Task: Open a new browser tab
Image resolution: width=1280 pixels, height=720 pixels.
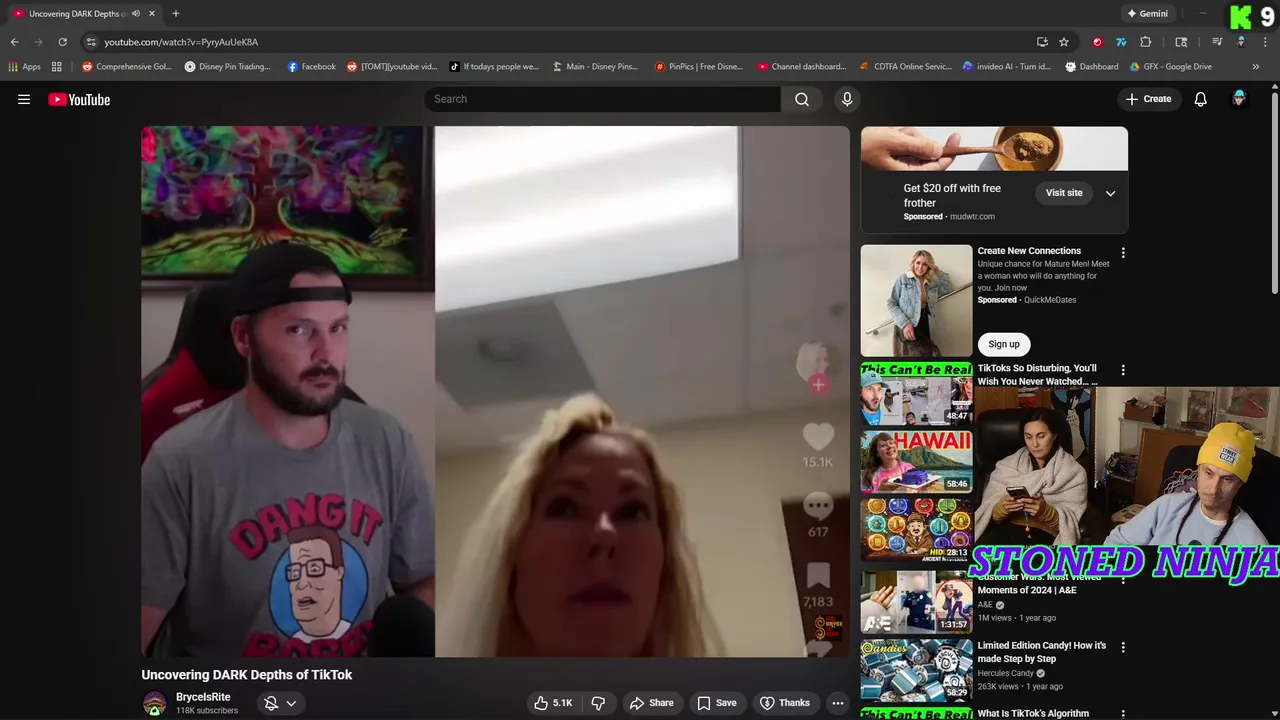Action: 175,14
